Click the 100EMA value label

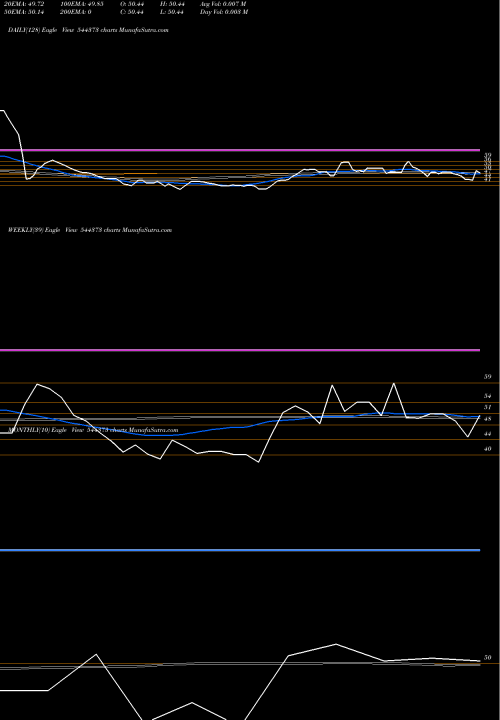tap(81, 4)
